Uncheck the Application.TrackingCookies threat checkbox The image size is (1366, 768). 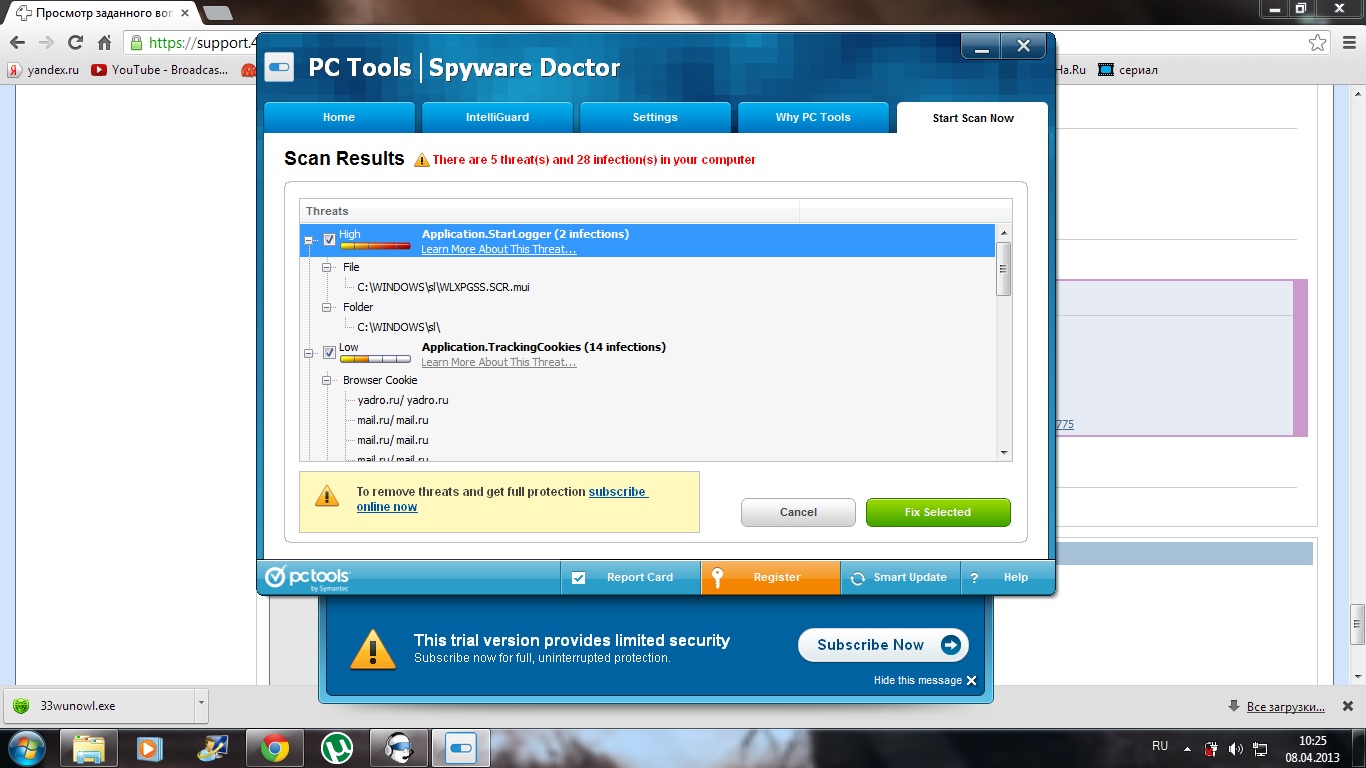(x=329, y=353)
